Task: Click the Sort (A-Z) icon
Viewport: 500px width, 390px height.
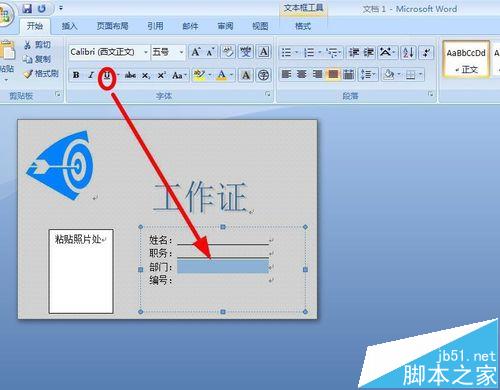Action: (408, 52)
